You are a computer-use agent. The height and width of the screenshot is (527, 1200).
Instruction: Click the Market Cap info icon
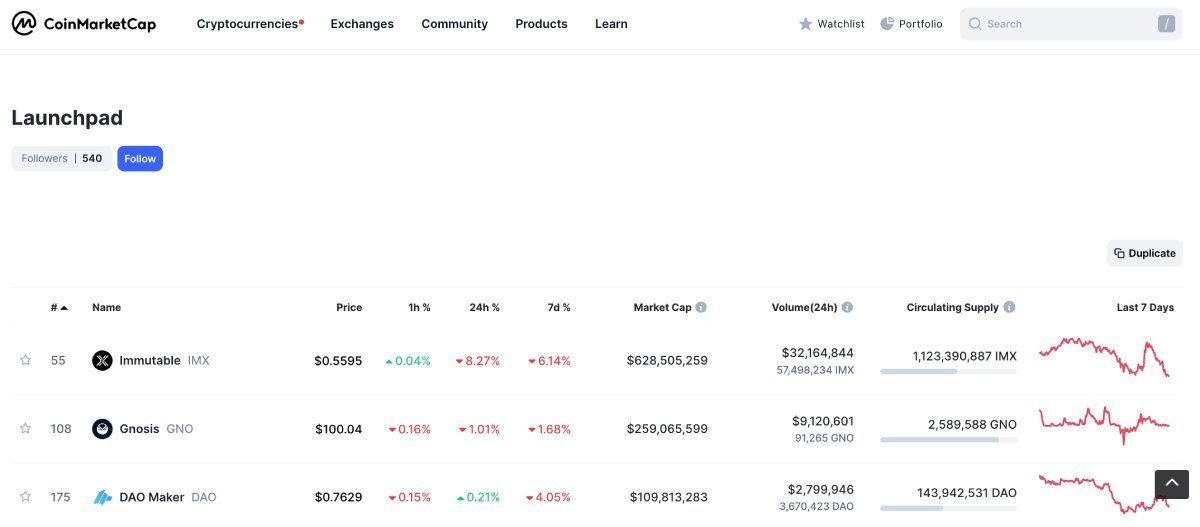point(701,307)
